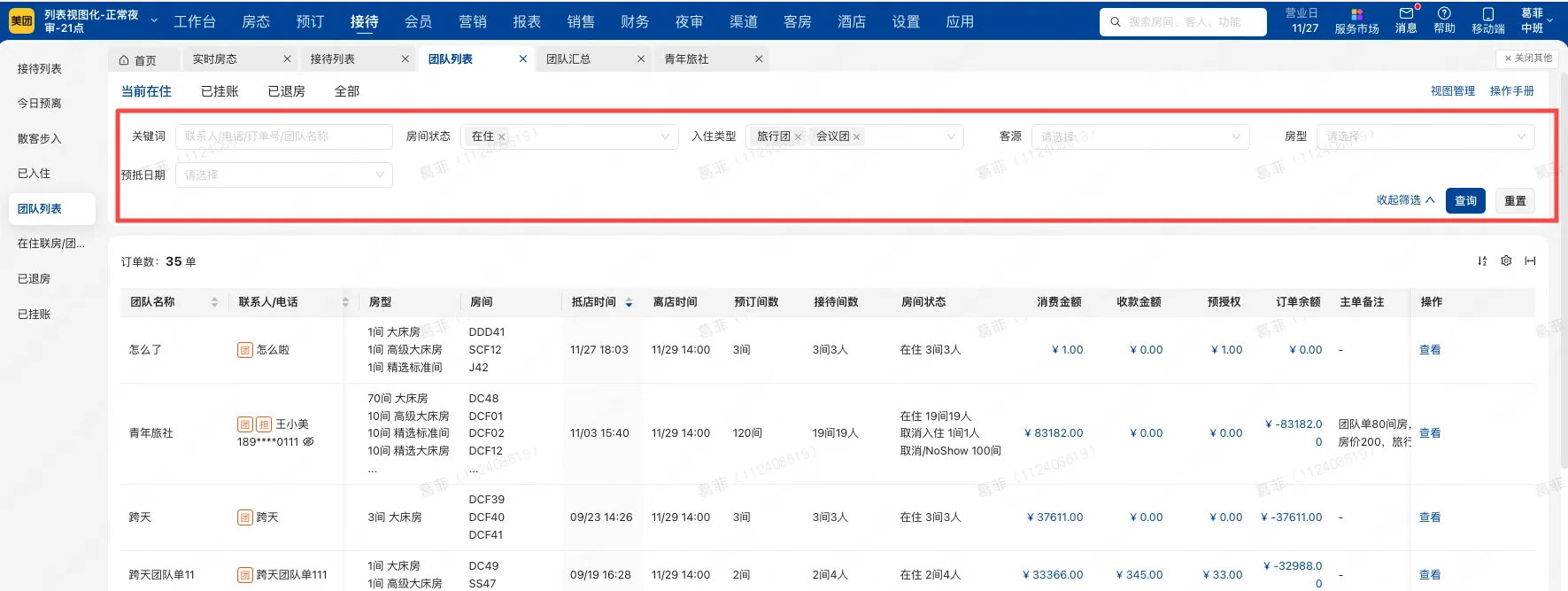The width and height of the screenshot is (1568, 591).
Task: Click the table sort order icon
Action: (x=1482, y=261)
